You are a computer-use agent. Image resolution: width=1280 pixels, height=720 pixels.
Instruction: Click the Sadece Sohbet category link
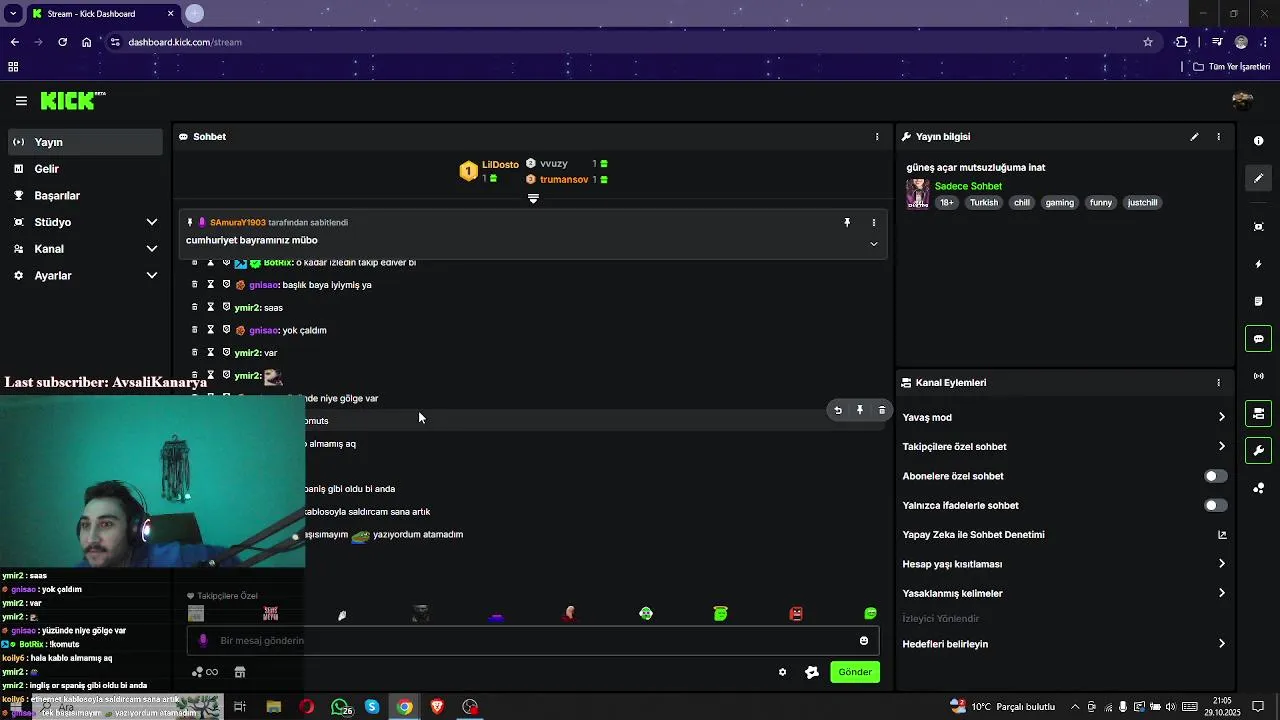(968, 186)
